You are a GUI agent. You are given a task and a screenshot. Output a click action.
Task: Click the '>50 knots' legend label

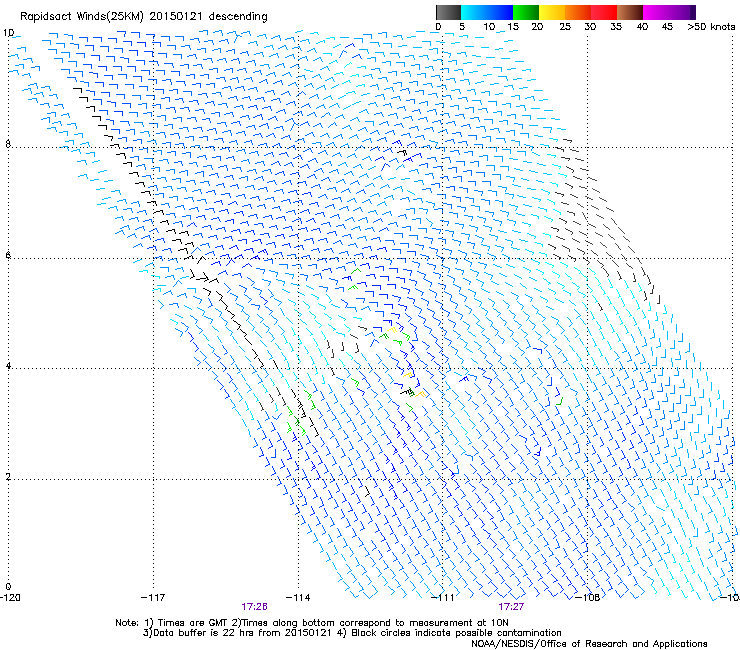click(711, 27)
